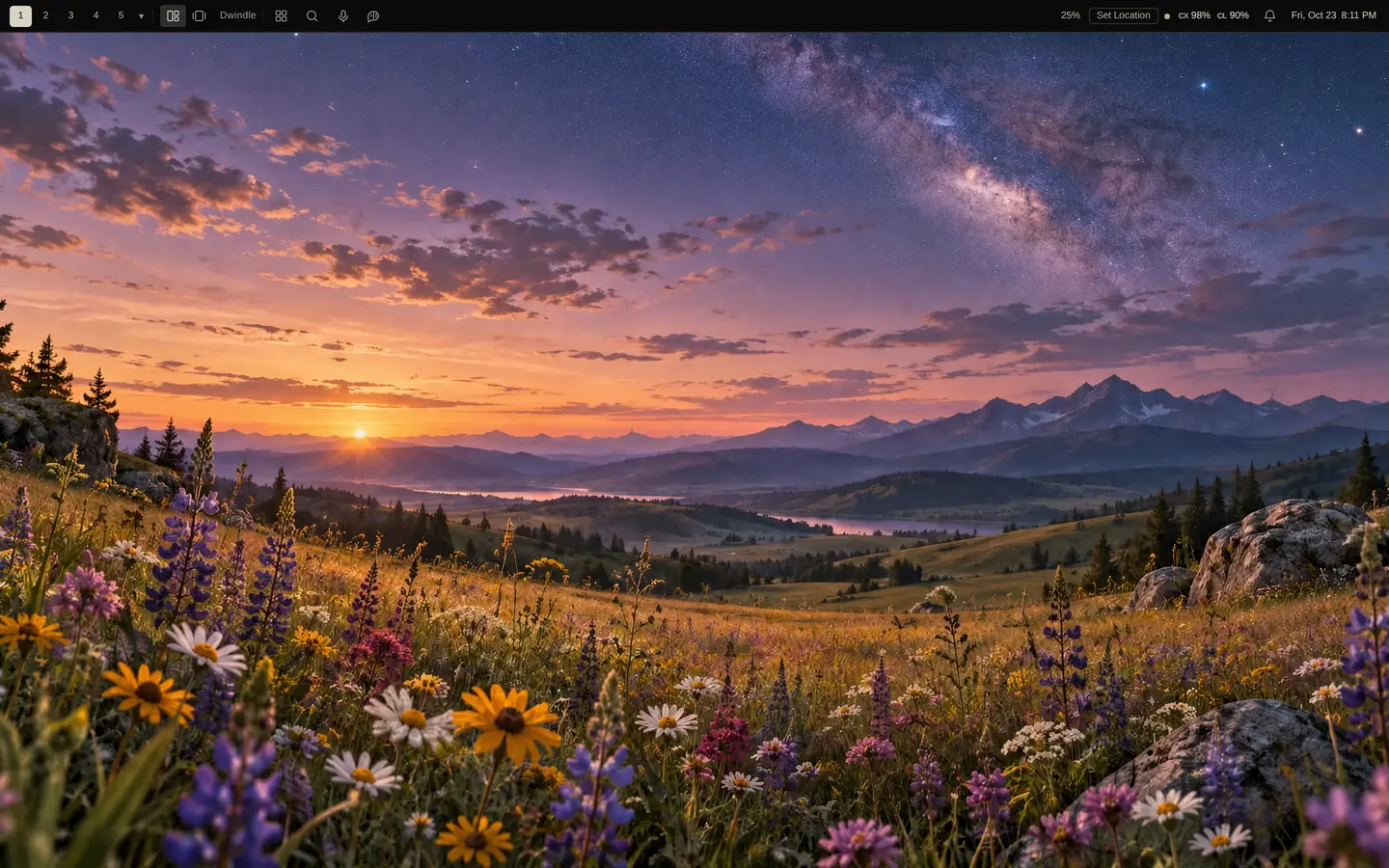Switch to workspace 2
The height and width of the screenshot is (868, 1389).
click(x=45, y=15)
